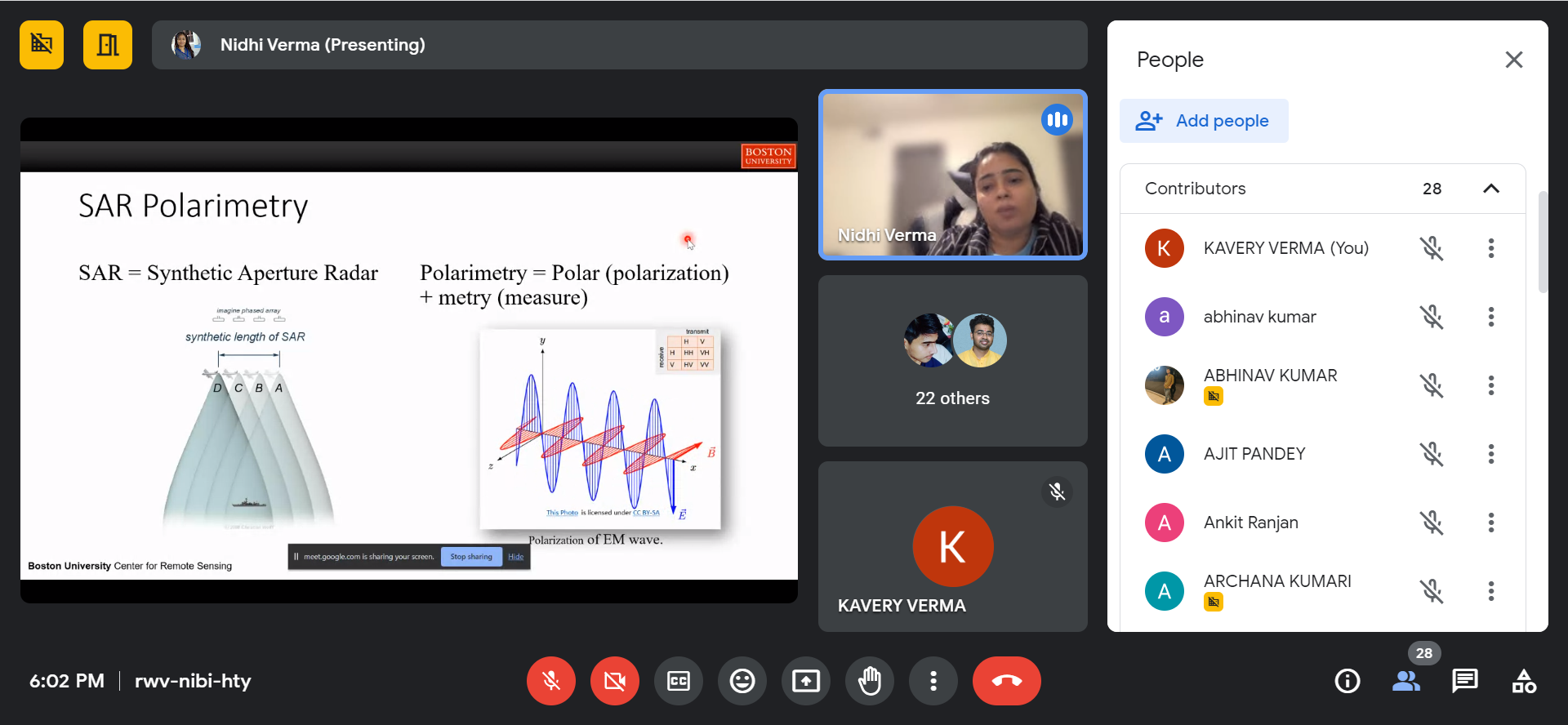The image size is (1568, 725).
Task: Turn on the camera in the bottom bar
Action: [615, 681]
